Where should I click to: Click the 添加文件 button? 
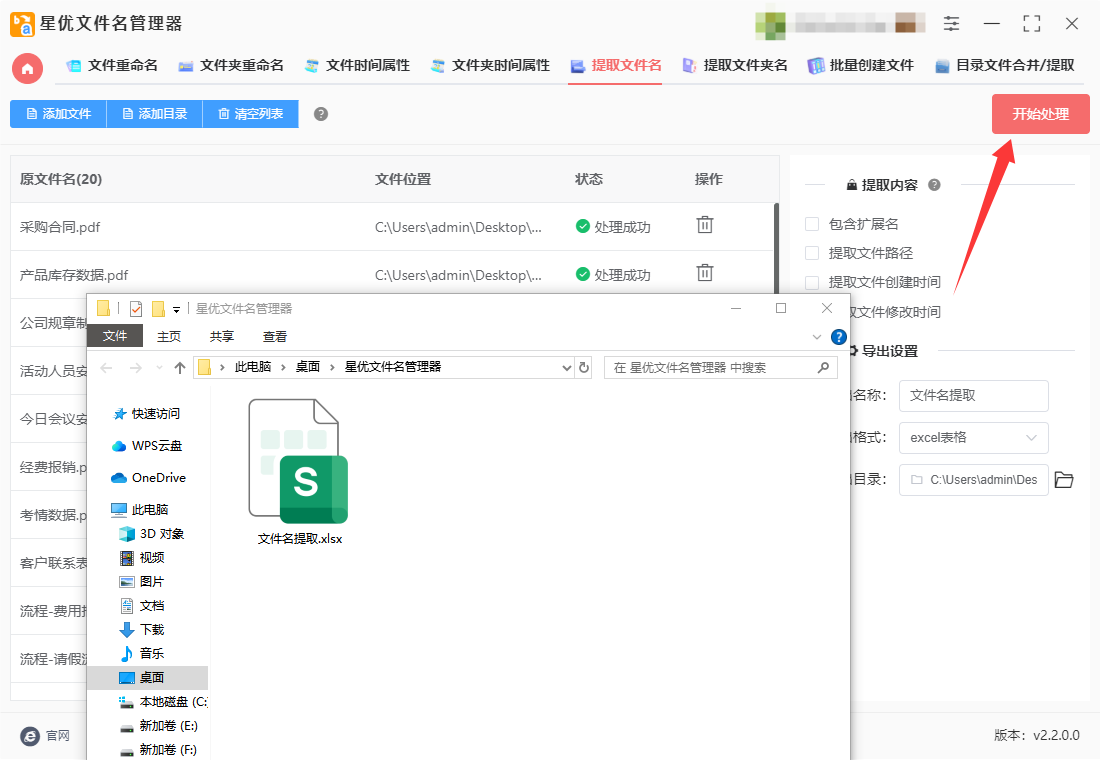pos(58,114)
